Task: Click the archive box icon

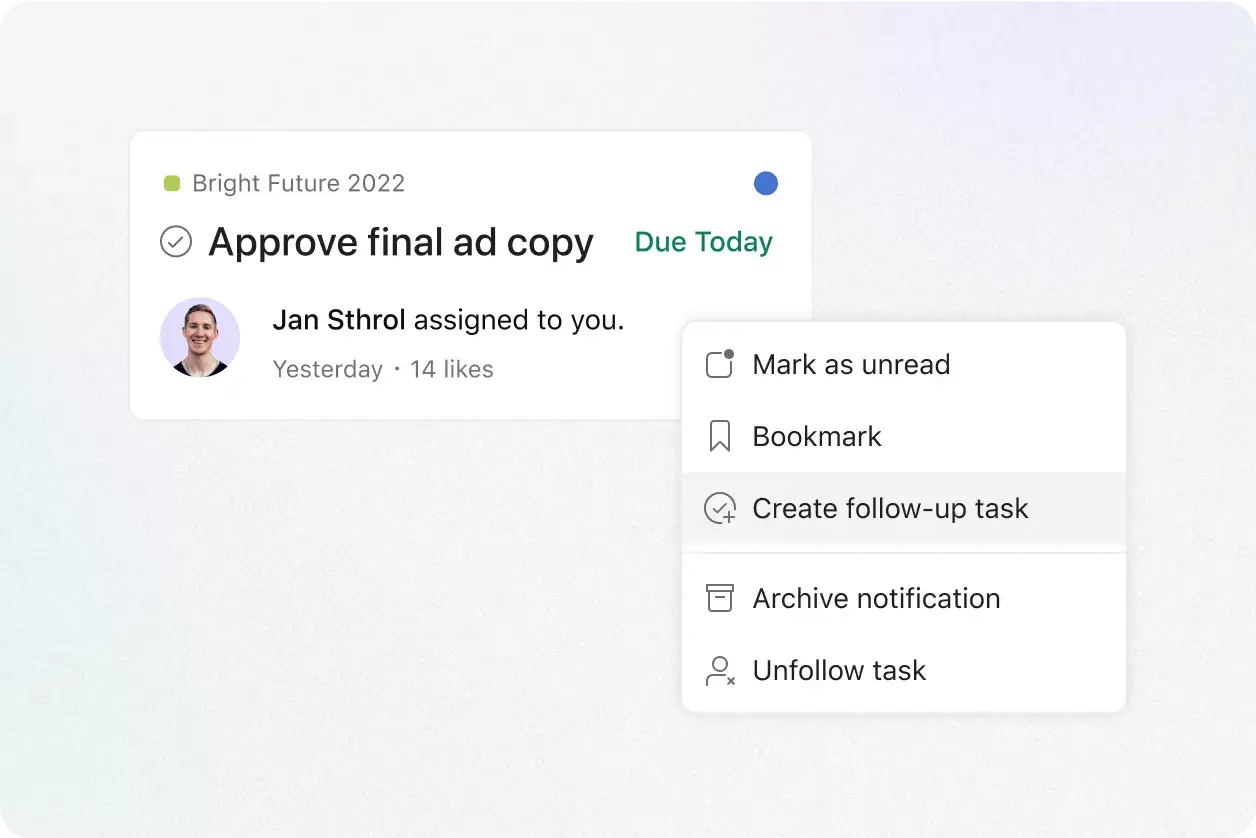Action: pos(720,598)
